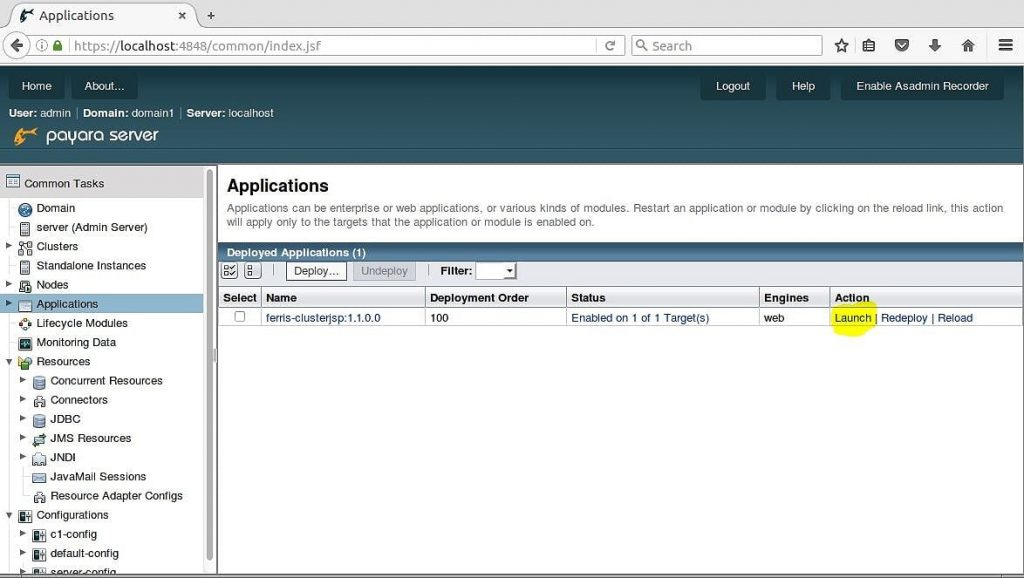This screenshot has width=1024, height=578.
Task: Click the Resources folder icon
Action: 25,362
